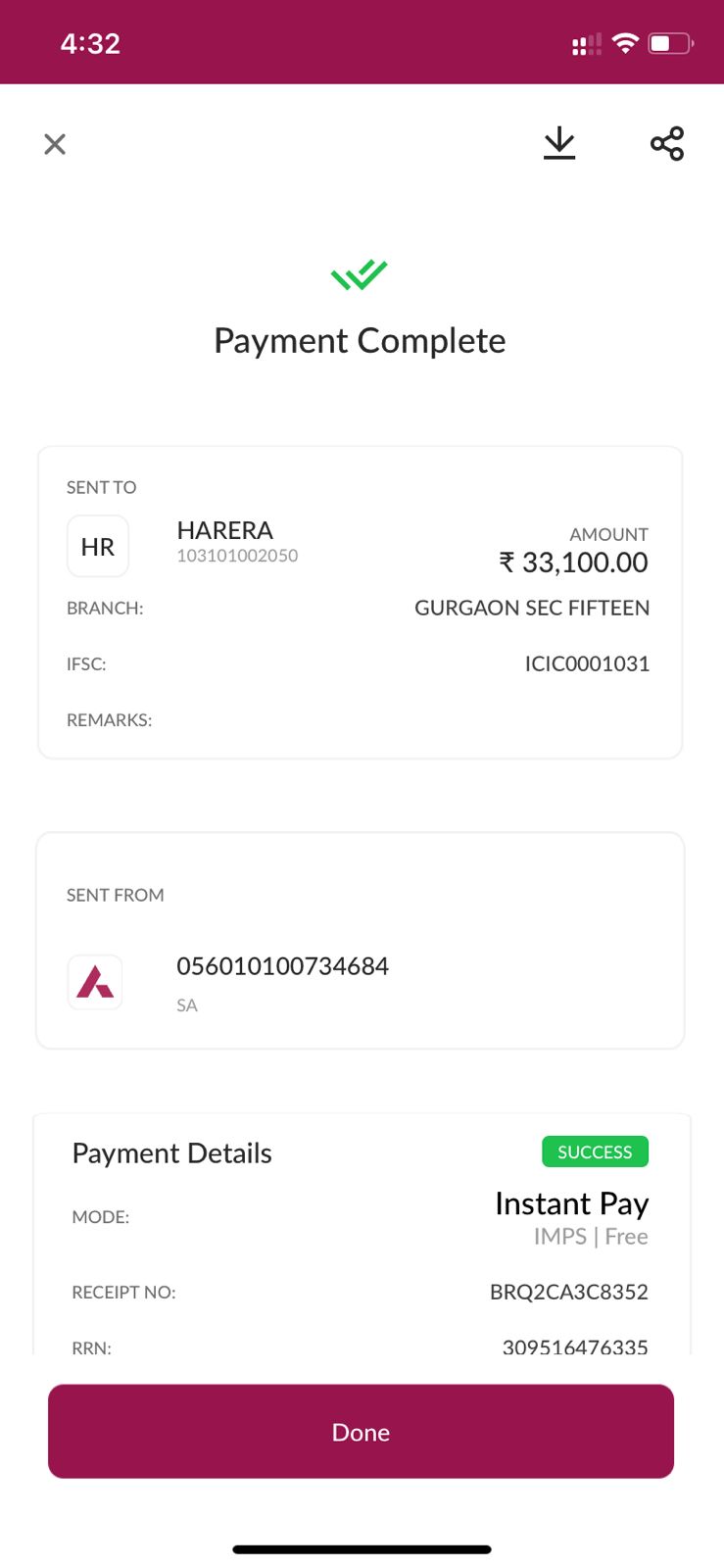Tap the IFSC code ICIC0001031

click(587, 663)
